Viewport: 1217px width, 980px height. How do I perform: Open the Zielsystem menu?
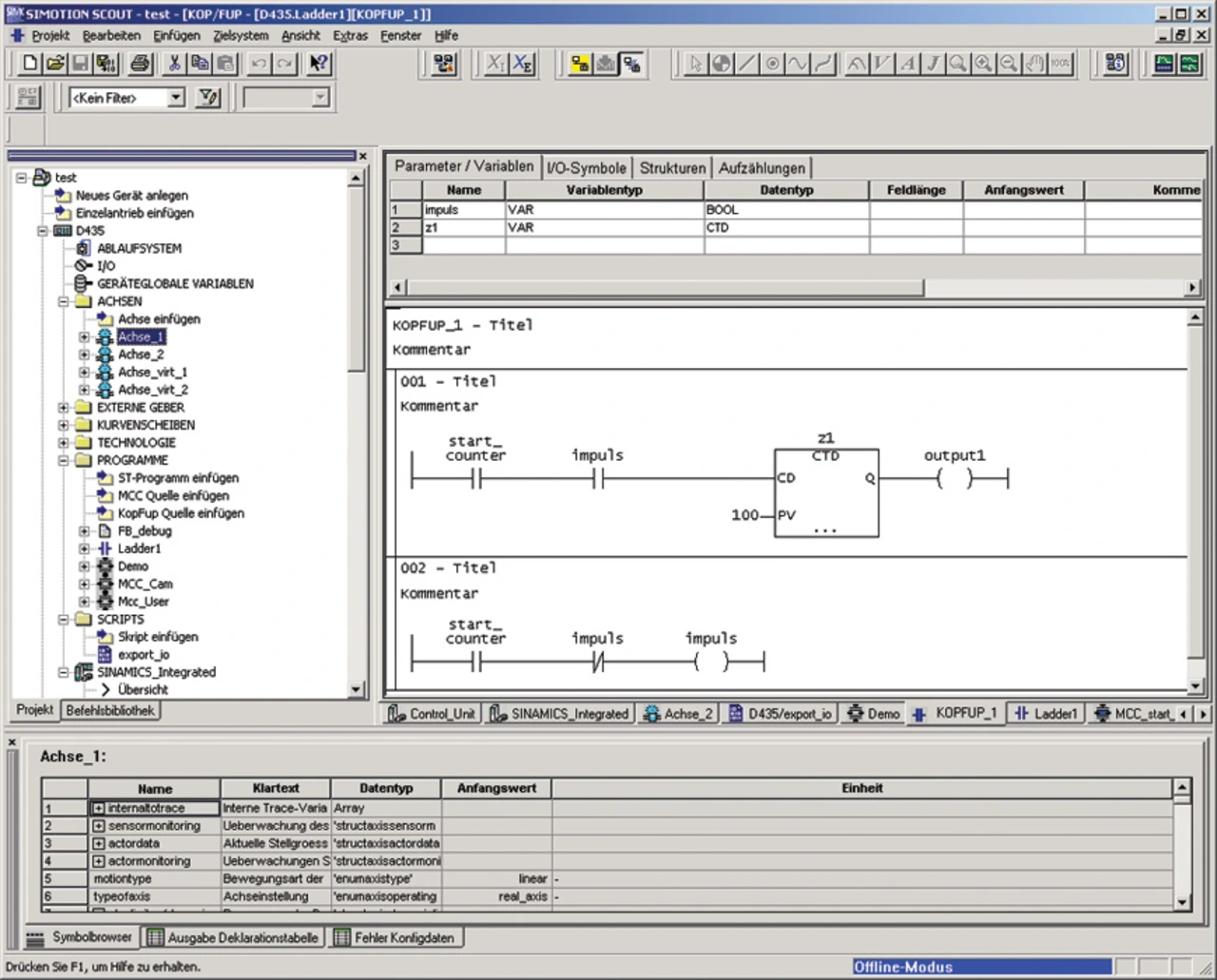[x=241, y=35]
